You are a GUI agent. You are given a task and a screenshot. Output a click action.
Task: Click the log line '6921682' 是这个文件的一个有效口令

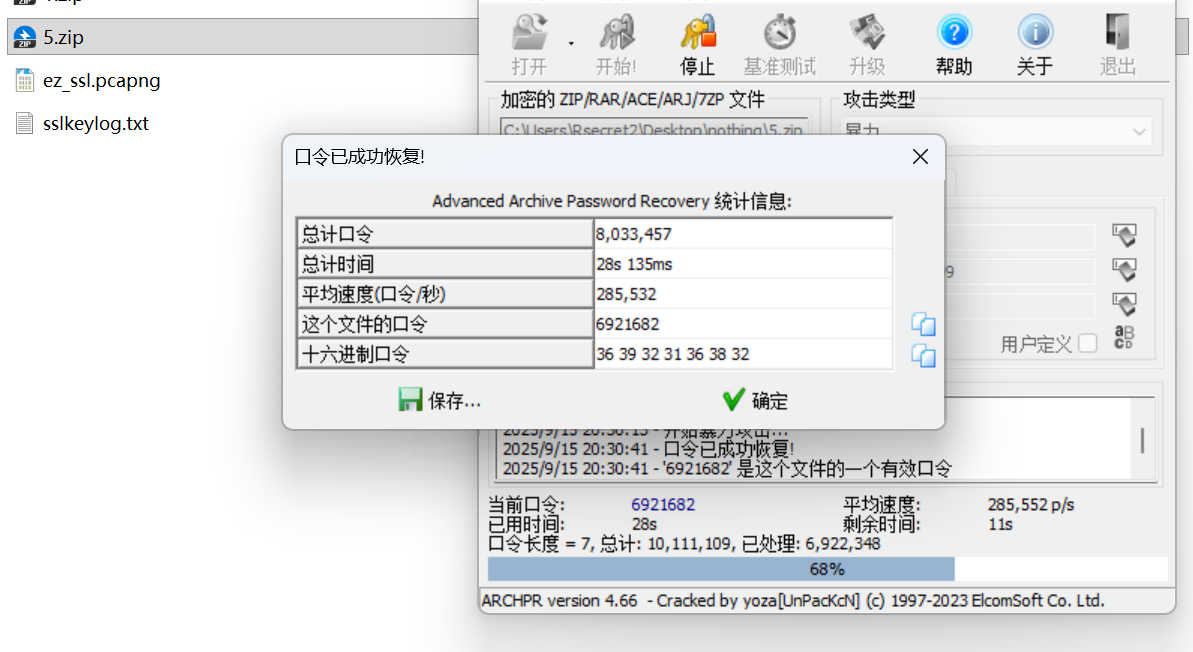(727, 469)
